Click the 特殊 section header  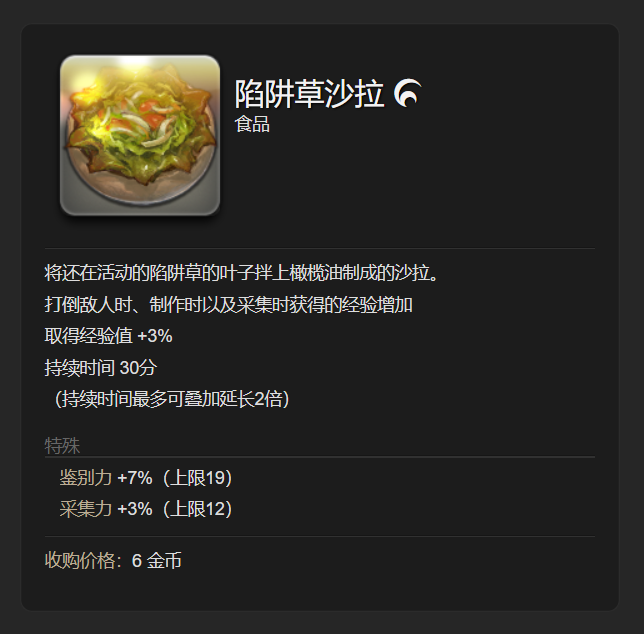point(62,446)
